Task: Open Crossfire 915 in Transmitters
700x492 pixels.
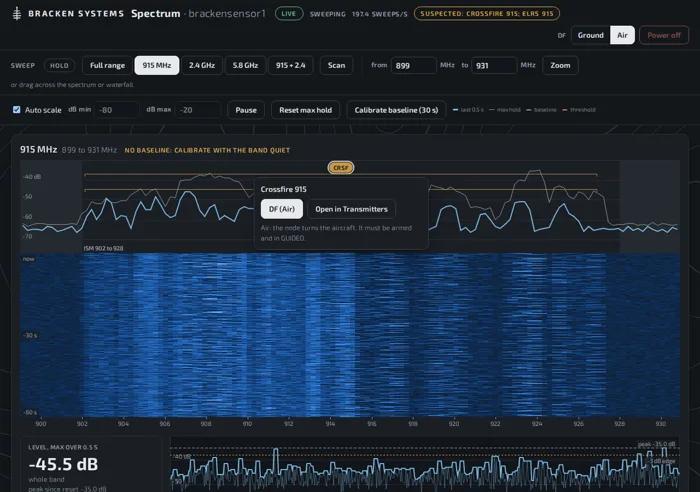Action: [351, 209]
